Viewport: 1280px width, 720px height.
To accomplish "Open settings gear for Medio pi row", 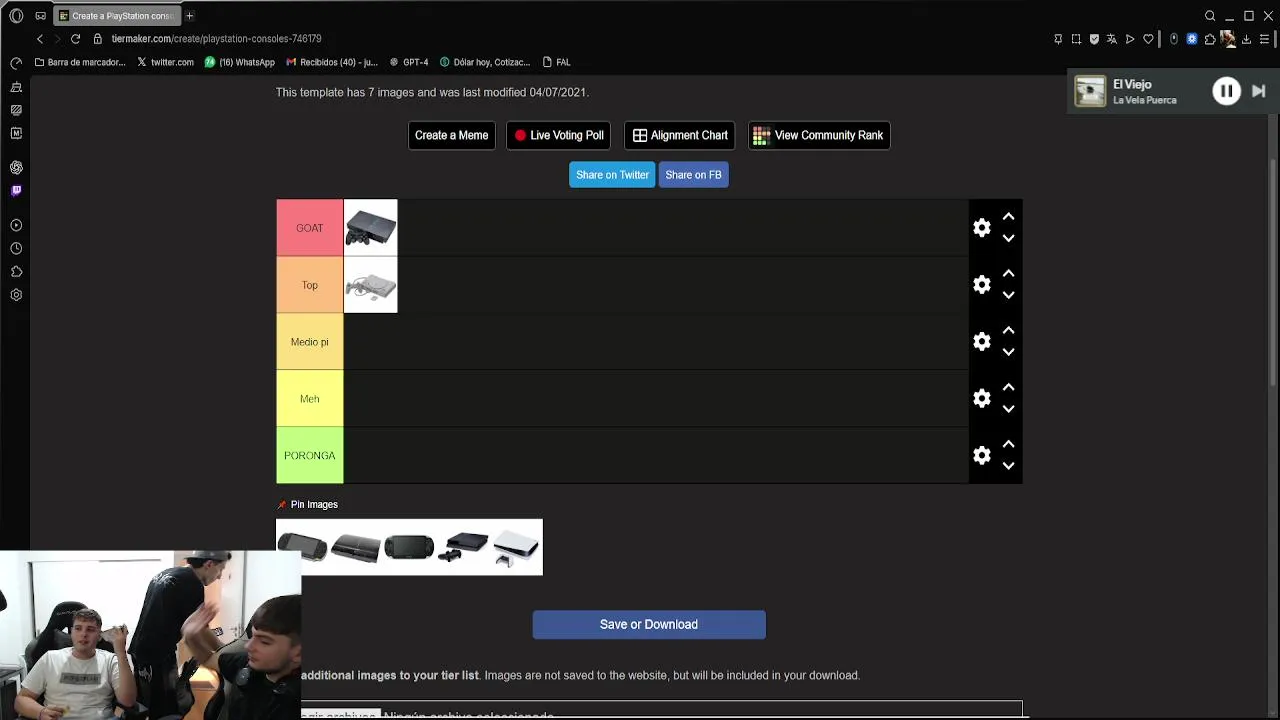I will 982,342.
